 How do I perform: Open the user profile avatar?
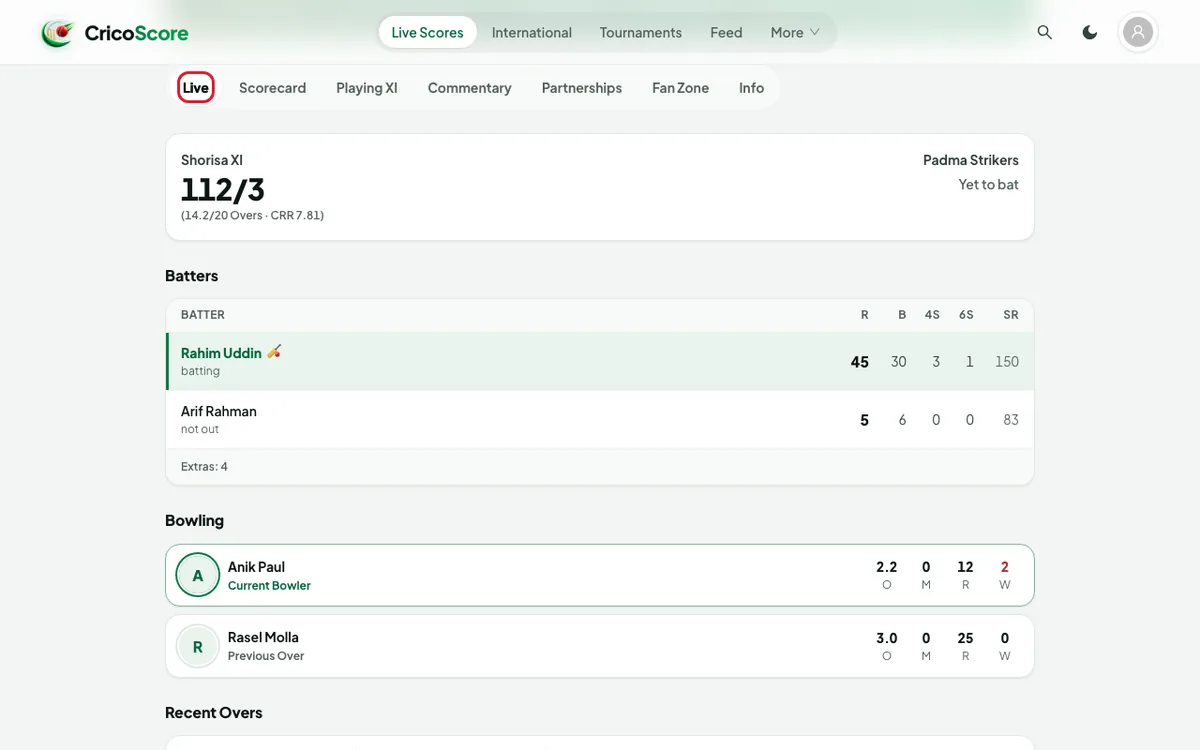pos(1138,33)
